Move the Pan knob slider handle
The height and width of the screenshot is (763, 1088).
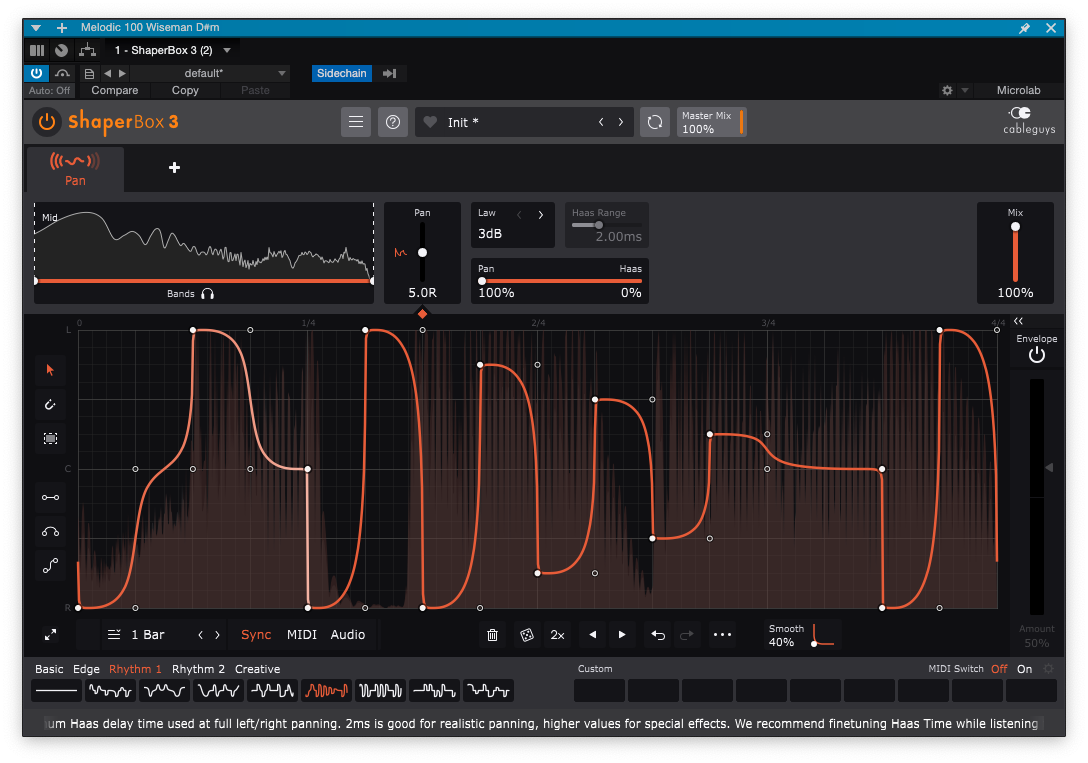(x=423, y=252)
